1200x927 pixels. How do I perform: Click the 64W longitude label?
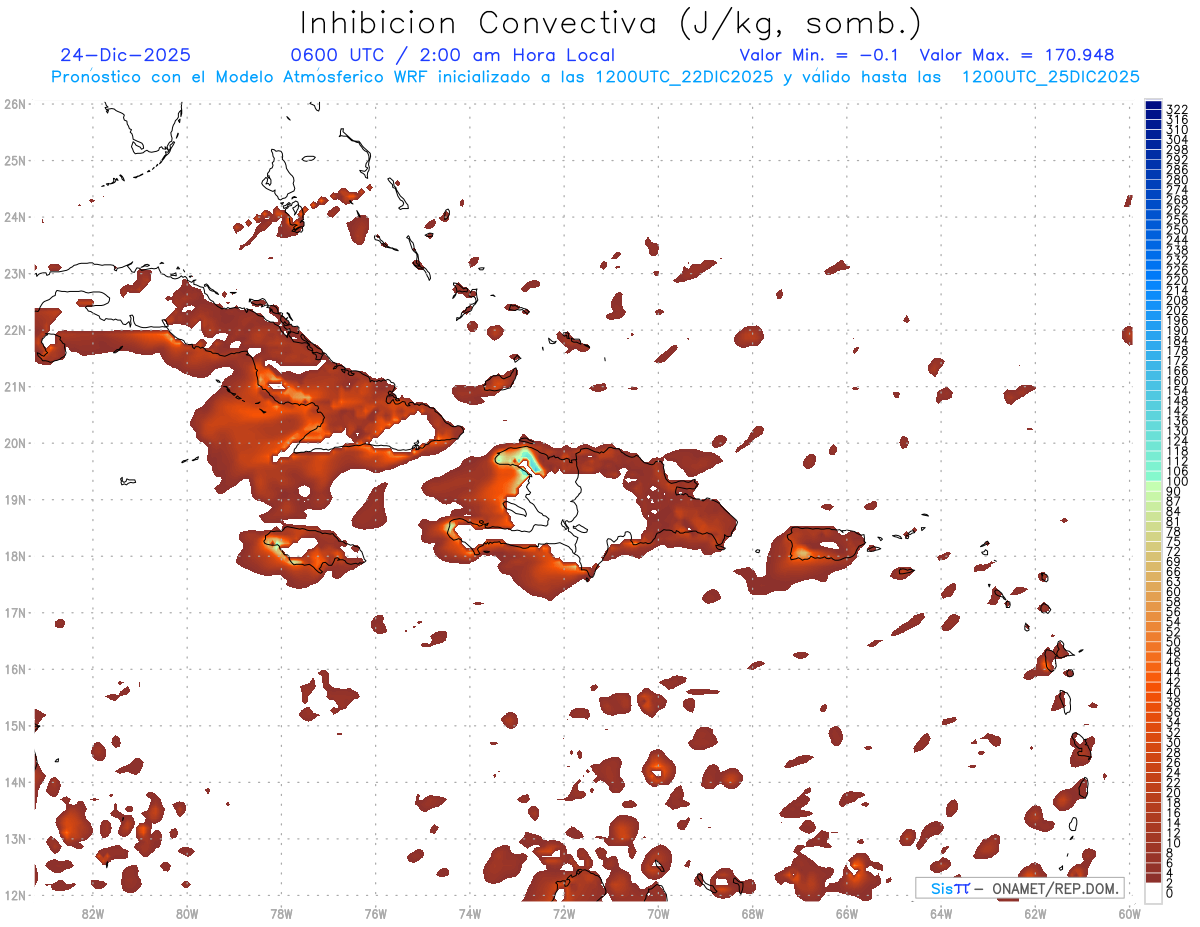click(x=941, y=912)
